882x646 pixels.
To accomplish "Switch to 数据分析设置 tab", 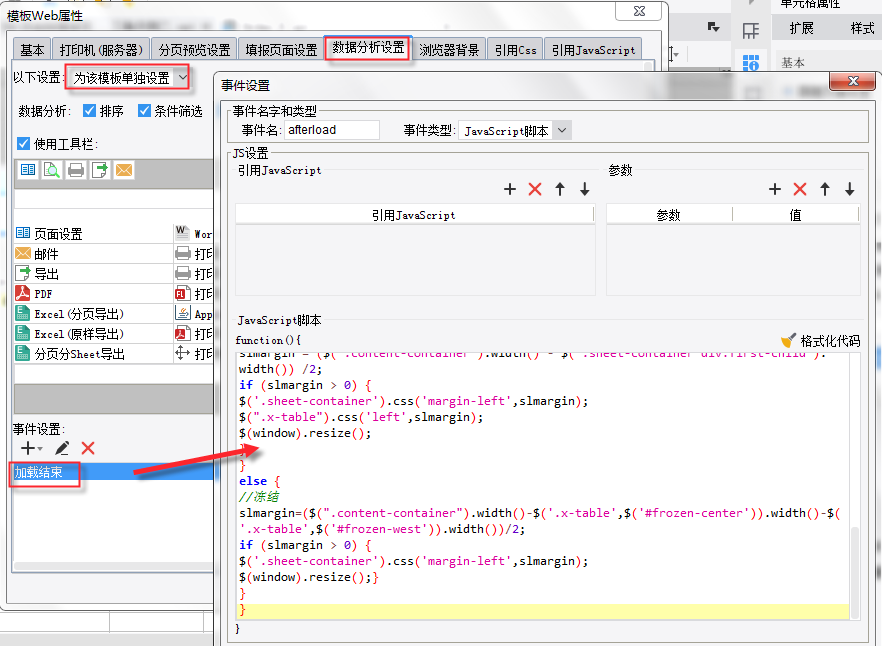I will pyautogui.click(x=368, y=48).
